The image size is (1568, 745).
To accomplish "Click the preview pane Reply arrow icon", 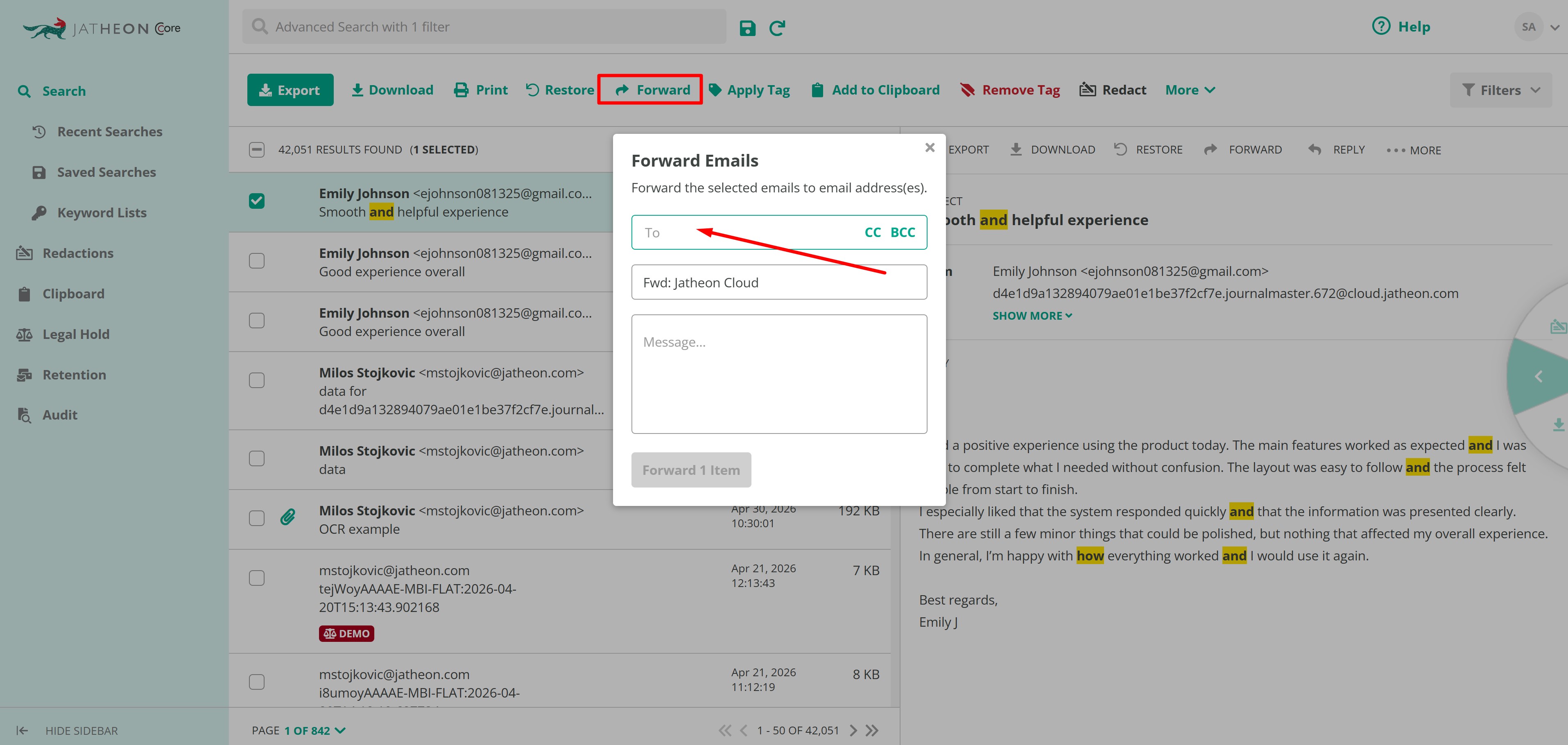I will click(1315, 149).
